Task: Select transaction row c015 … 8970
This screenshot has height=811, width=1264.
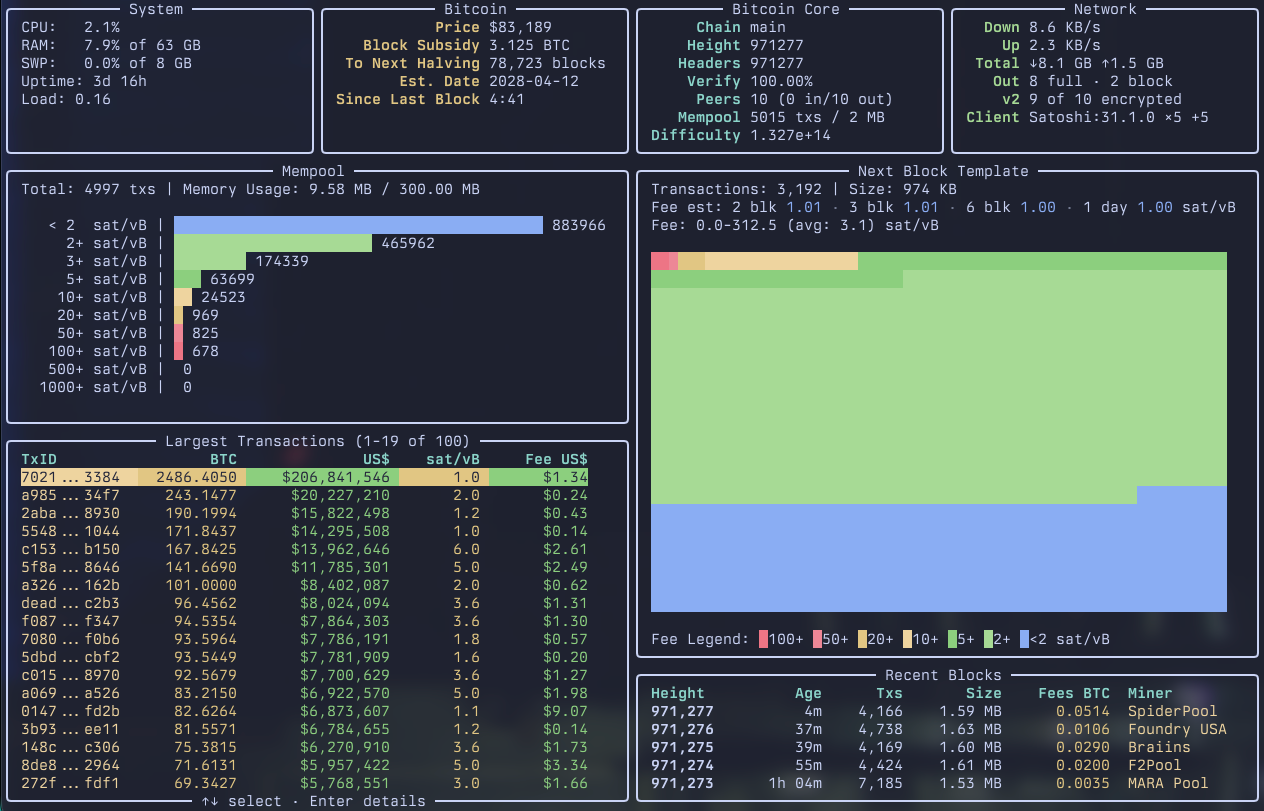Action: pyautogui.click(x=305, y=675)
